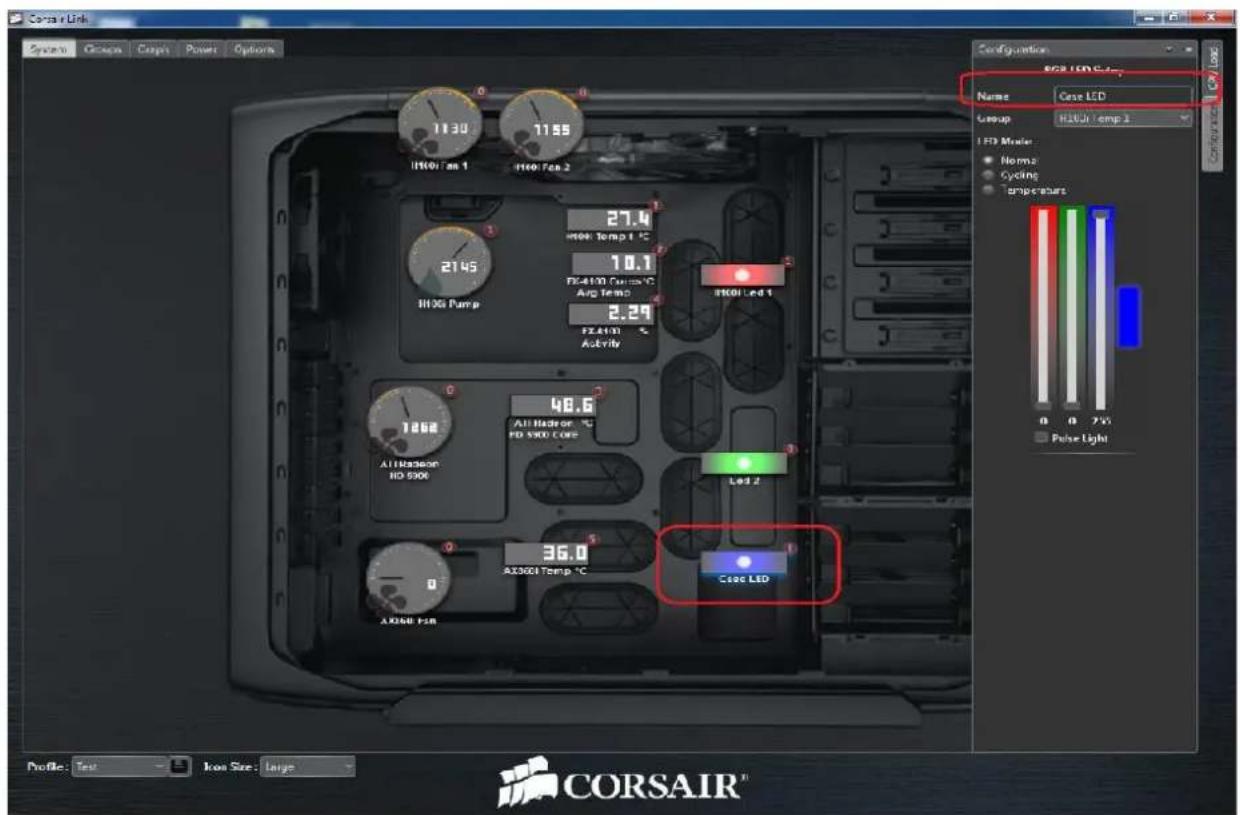Open the System tab

[x=49, y=49]
